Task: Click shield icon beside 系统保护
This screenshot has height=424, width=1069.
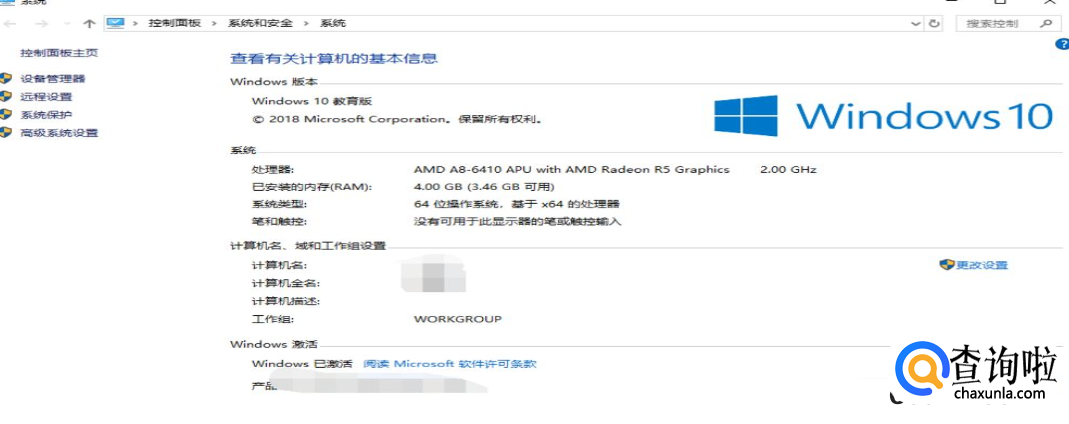Action: pos(6,114)
